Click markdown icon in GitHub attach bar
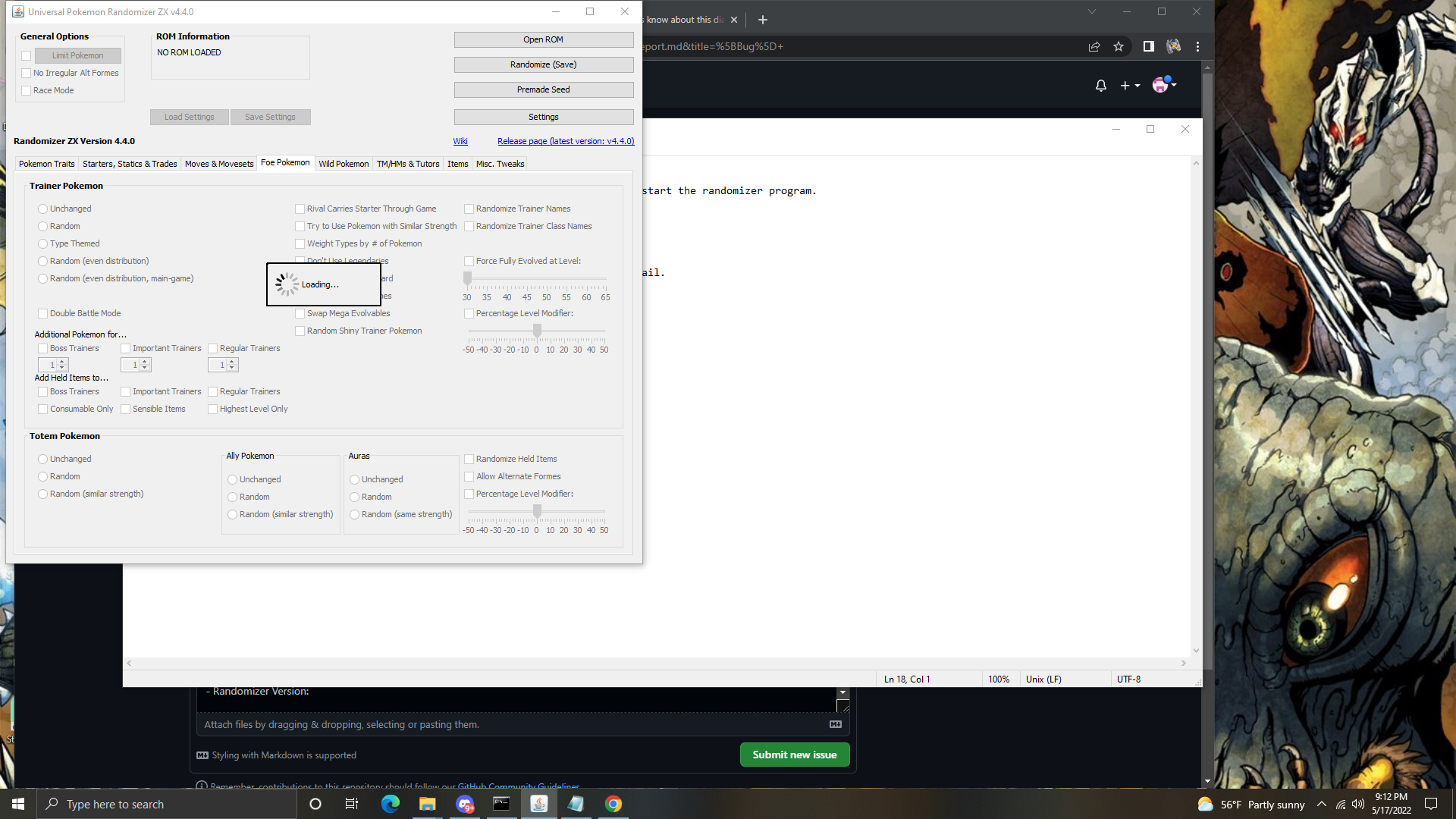 coord(836,724)
